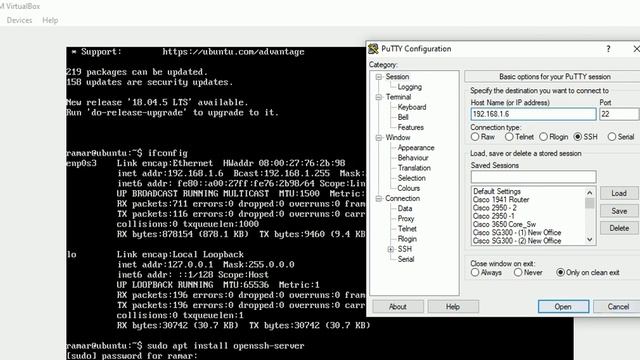
Task: Open the Translation category
Action: (414, 168)
